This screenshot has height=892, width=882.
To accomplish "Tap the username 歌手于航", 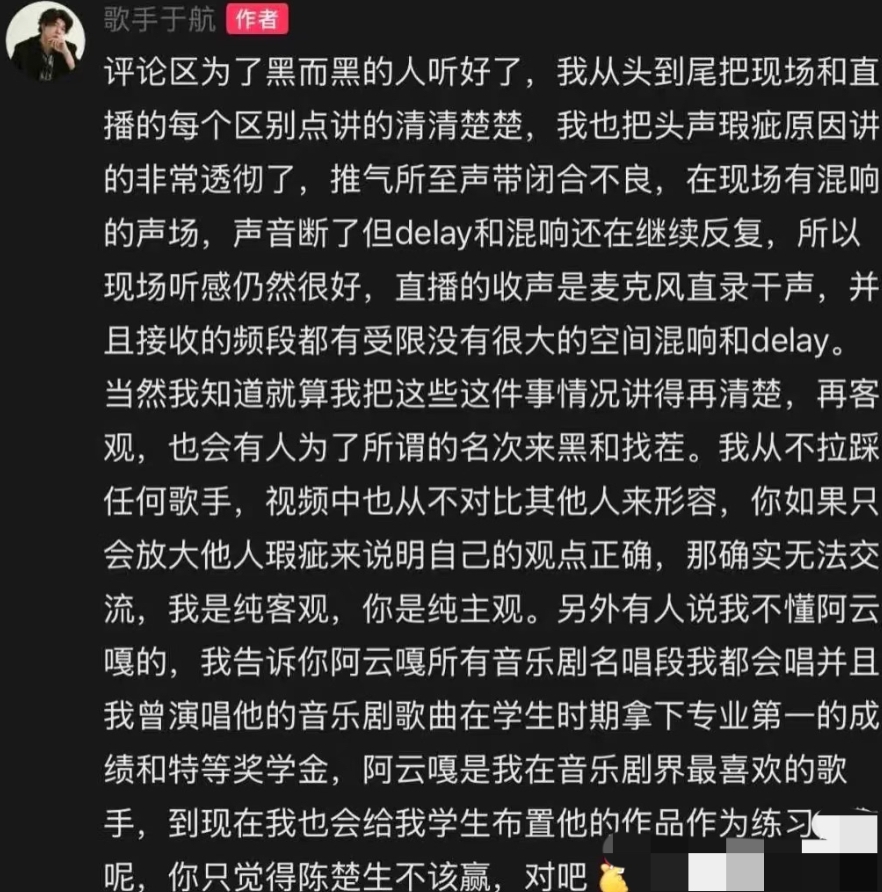I will click(160, 19).
